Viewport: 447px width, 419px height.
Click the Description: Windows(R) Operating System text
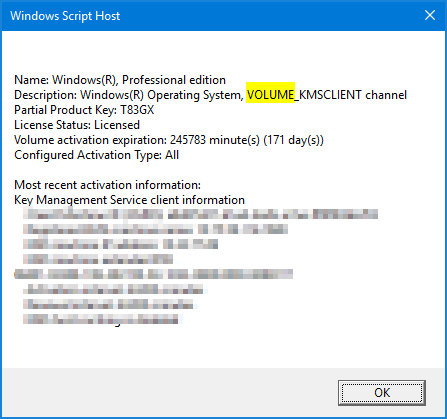pyautogui.click(x=129, y=95)
